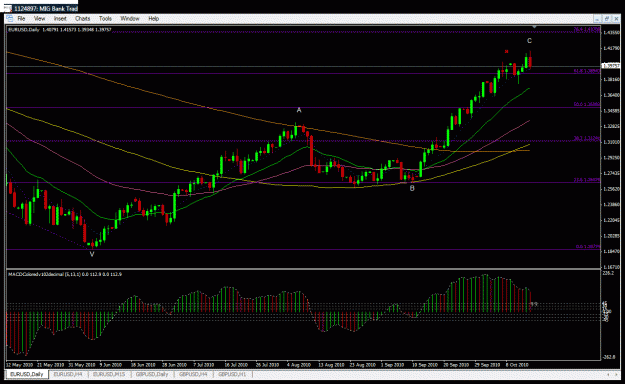Screen dimensions: 625x384
Task: Switch to the GBPUSD,Daily chart tab
Action: point(152,374)
